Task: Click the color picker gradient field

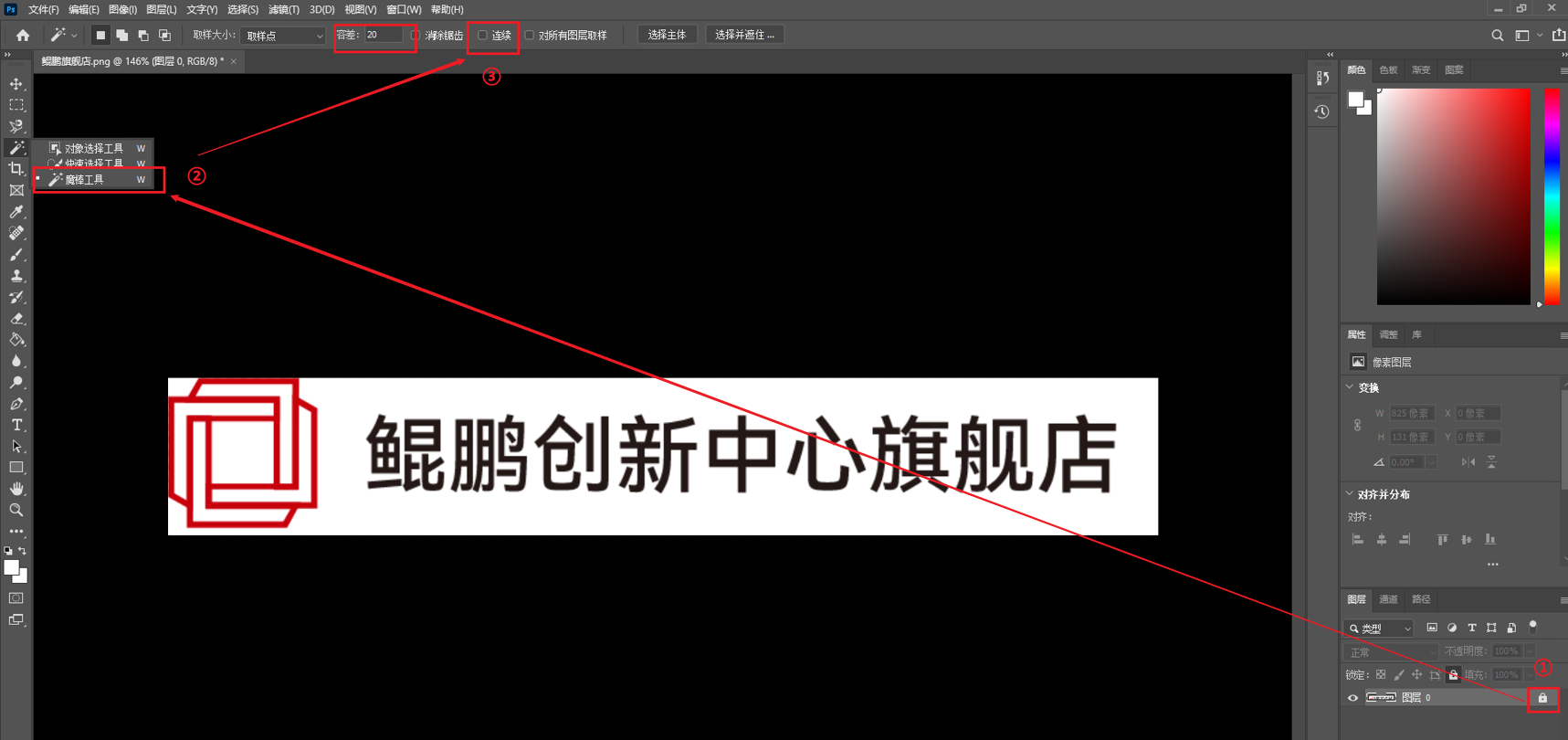Action: (x=1453, y=196)
